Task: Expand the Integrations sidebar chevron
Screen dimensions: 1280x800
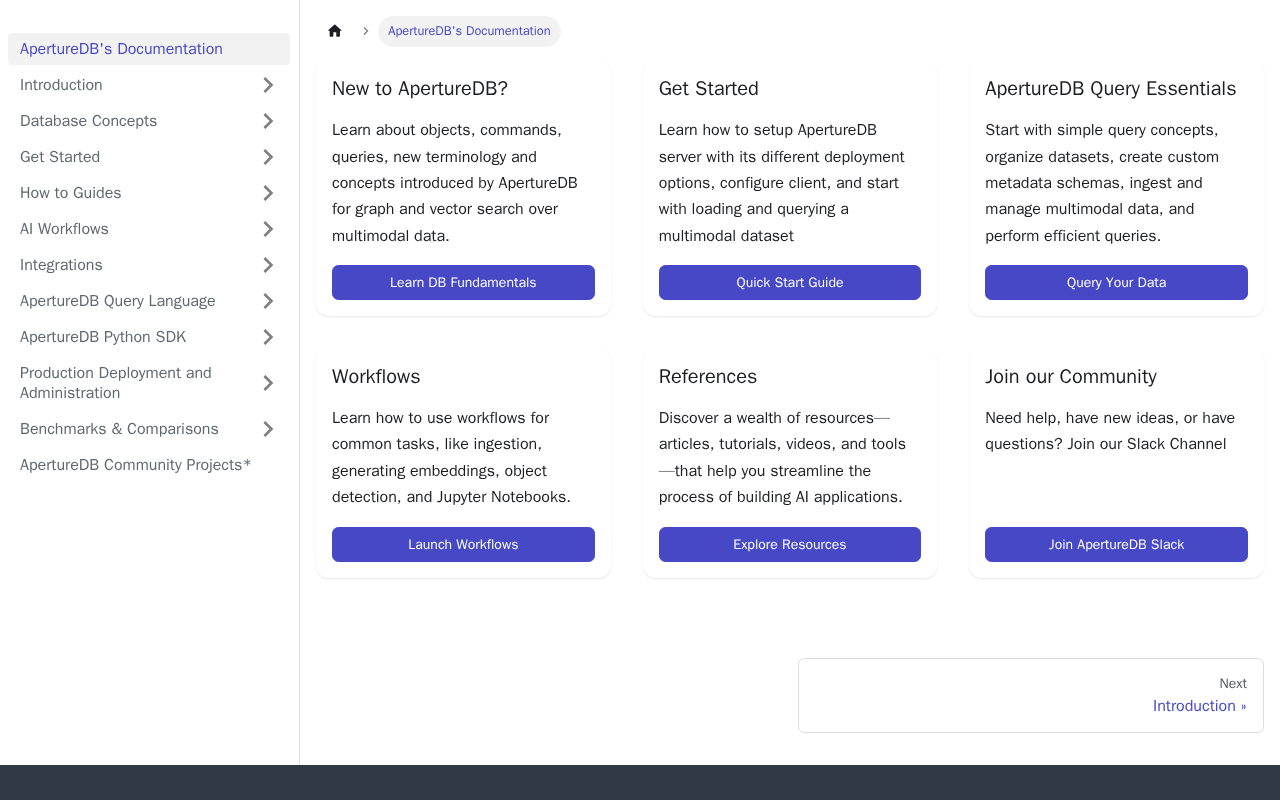Action: tap(268, 265)
